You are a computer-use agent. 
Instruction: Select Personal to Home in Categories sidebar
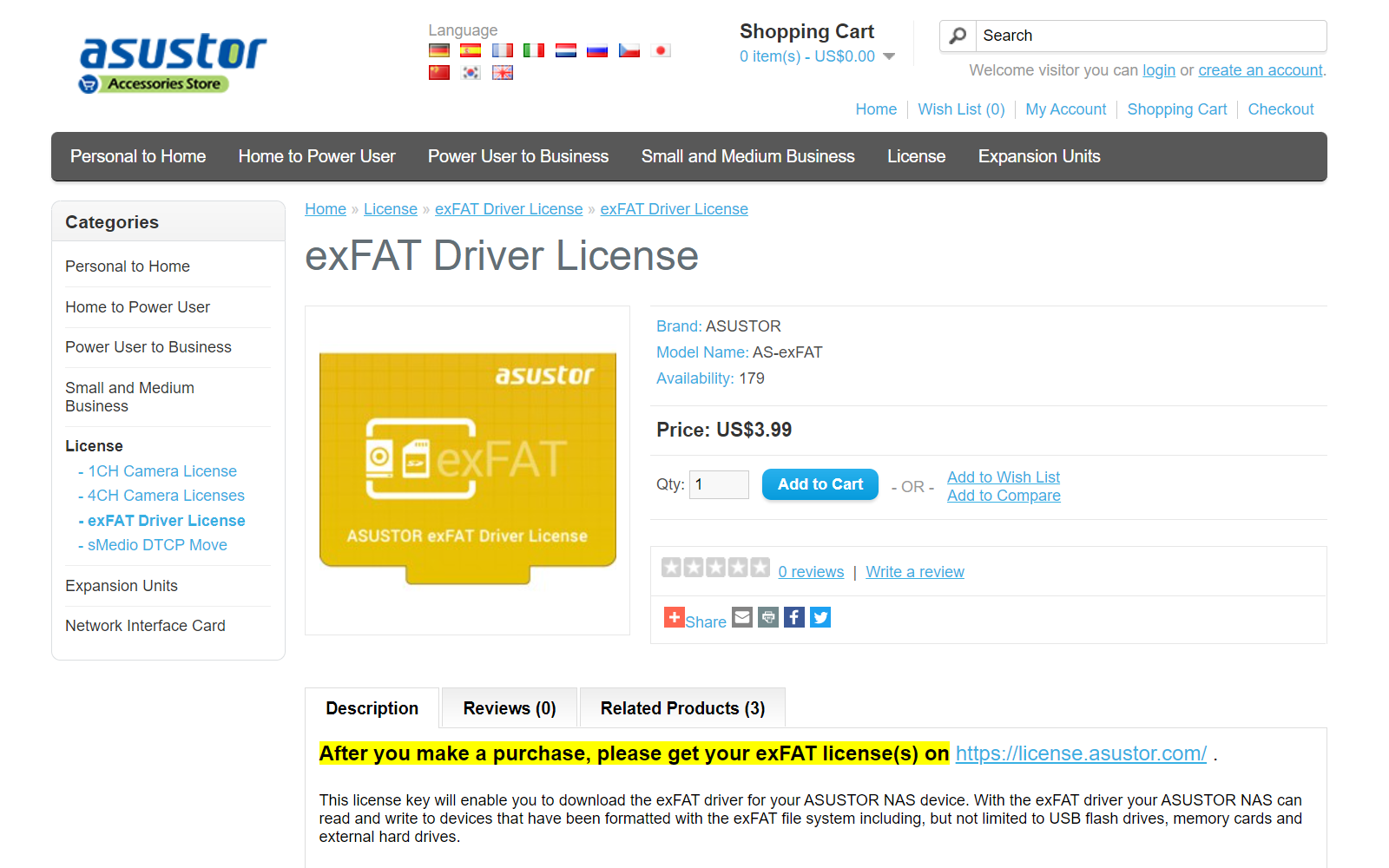(x=128, y=266)
